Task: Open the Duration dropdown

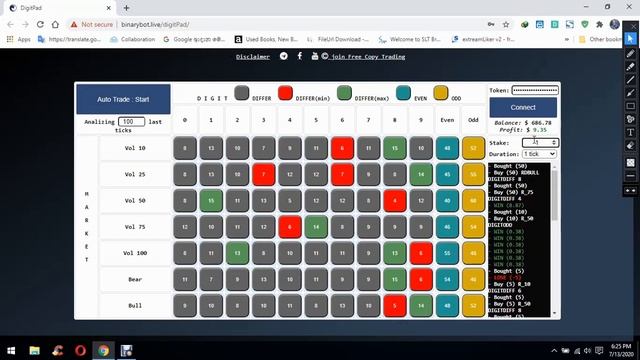Action: (539, 154)
